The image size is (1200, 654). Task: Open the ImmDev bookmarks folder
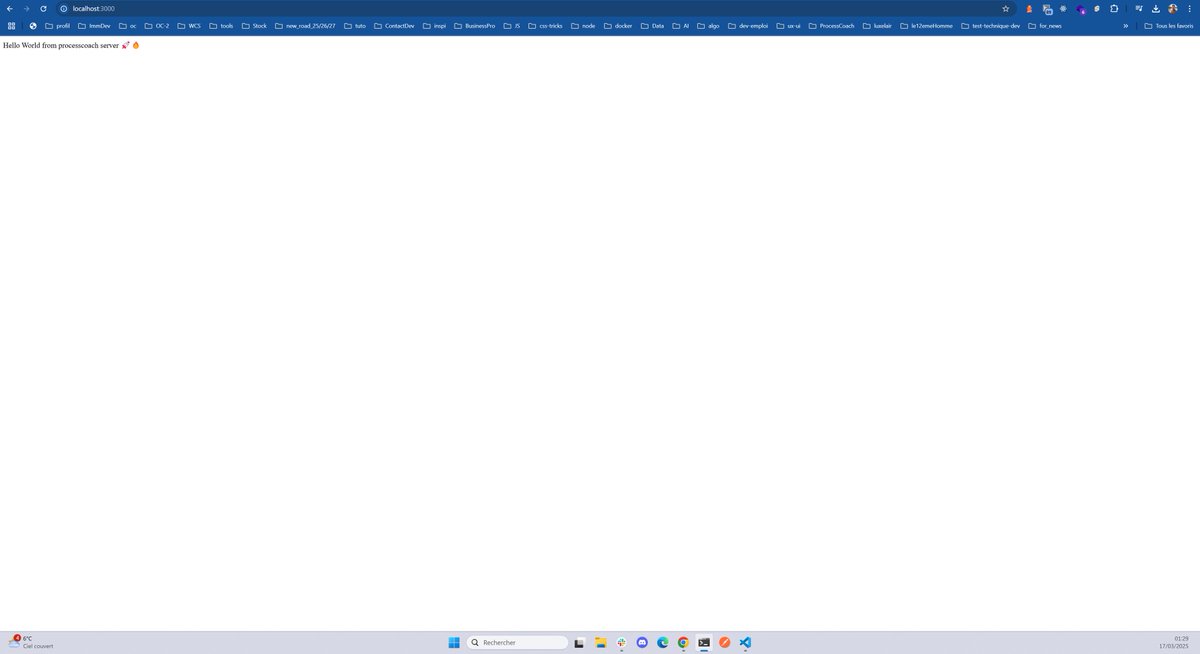pyautogui.click(x=94, y=25)
